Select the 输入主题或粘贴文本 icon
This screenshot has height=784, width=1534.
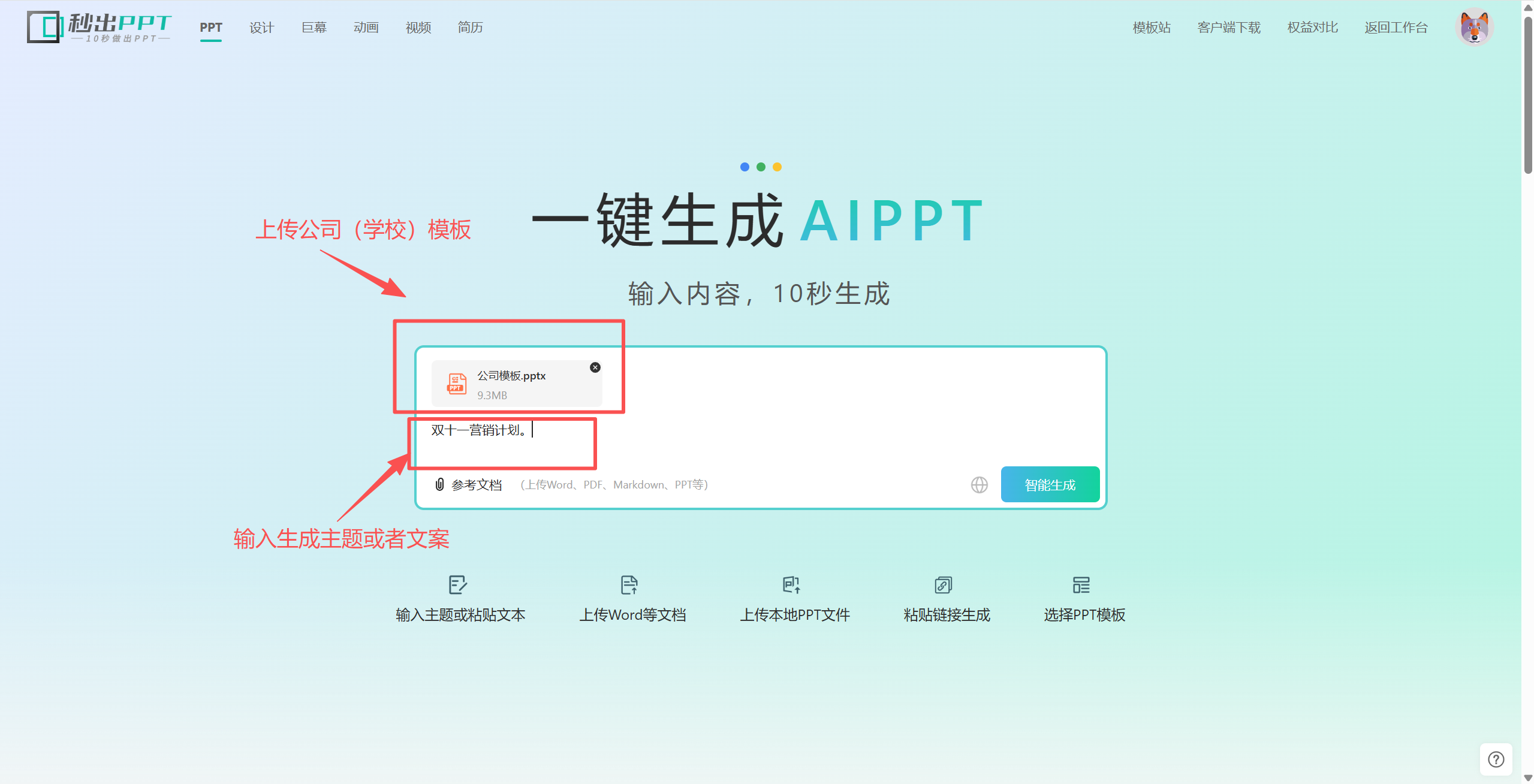[459, 586]
